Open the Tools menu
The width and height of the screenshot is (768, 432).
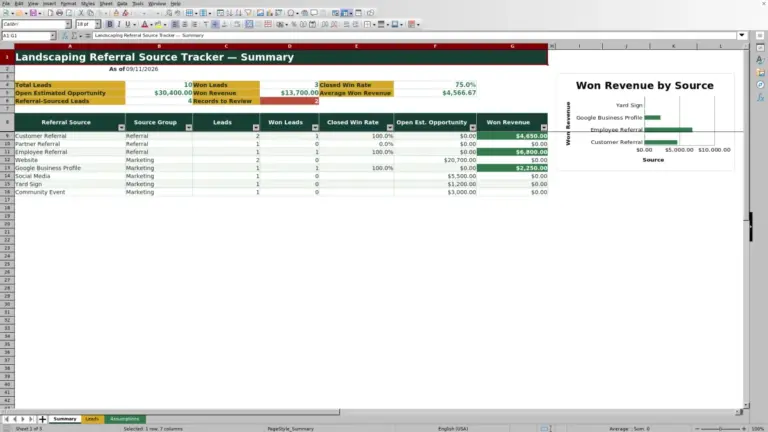(x=138, y=3)
